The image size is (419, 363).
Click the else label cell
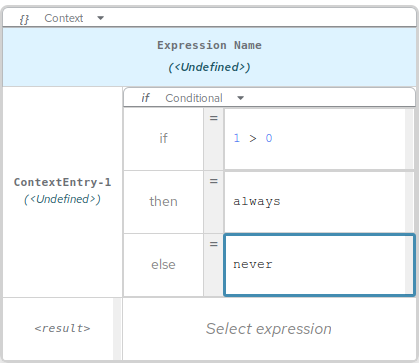pyautogui.click(x=163, y=265)
